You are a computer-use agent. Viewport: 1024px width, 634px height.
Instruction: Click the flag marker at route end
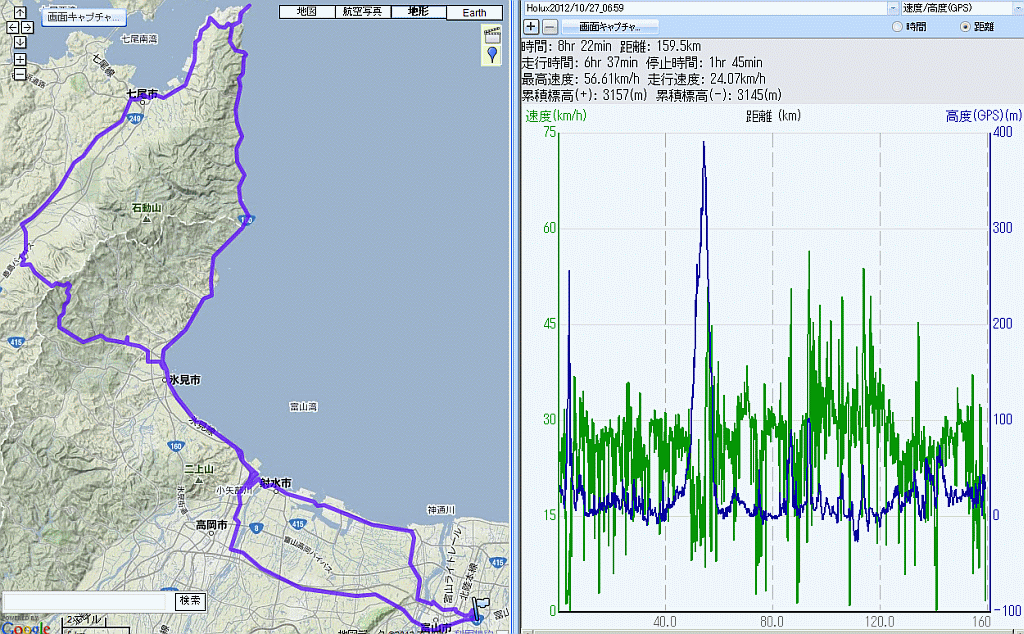482,606
